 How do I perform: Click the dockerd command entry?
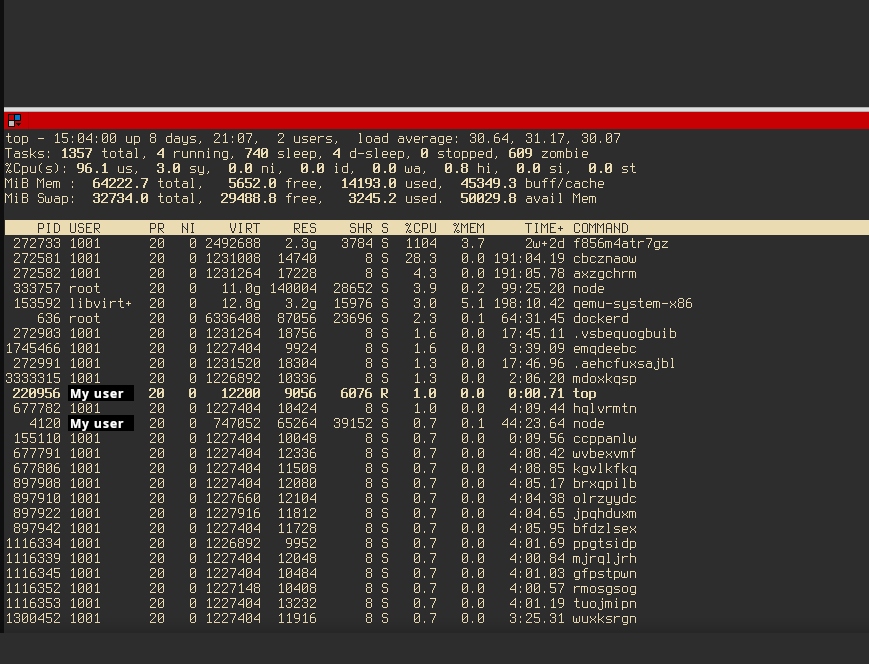601,318
